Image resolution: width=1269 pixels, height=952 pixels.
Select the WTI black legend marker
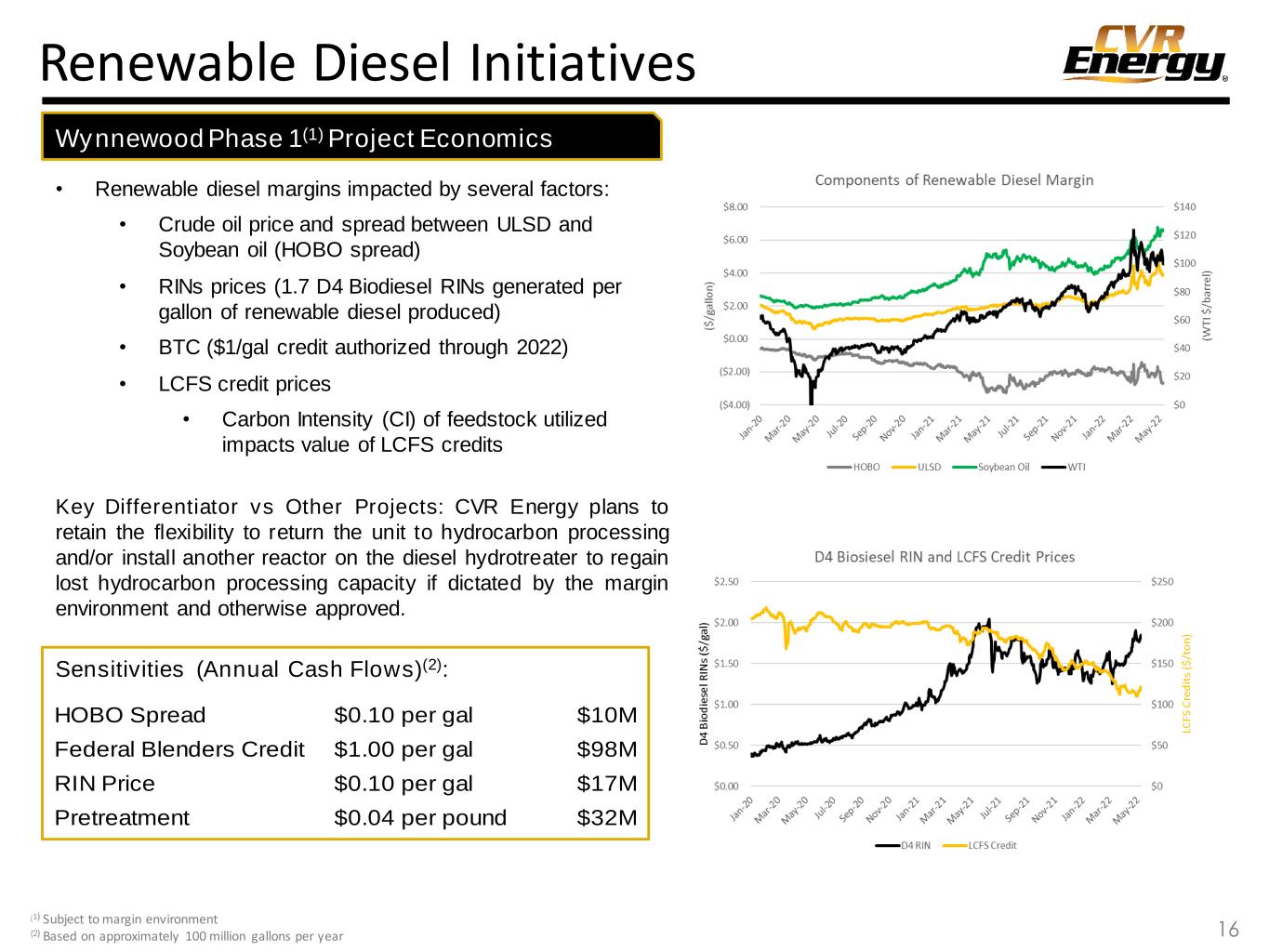pyautogui.click(x=1052, y=467)
